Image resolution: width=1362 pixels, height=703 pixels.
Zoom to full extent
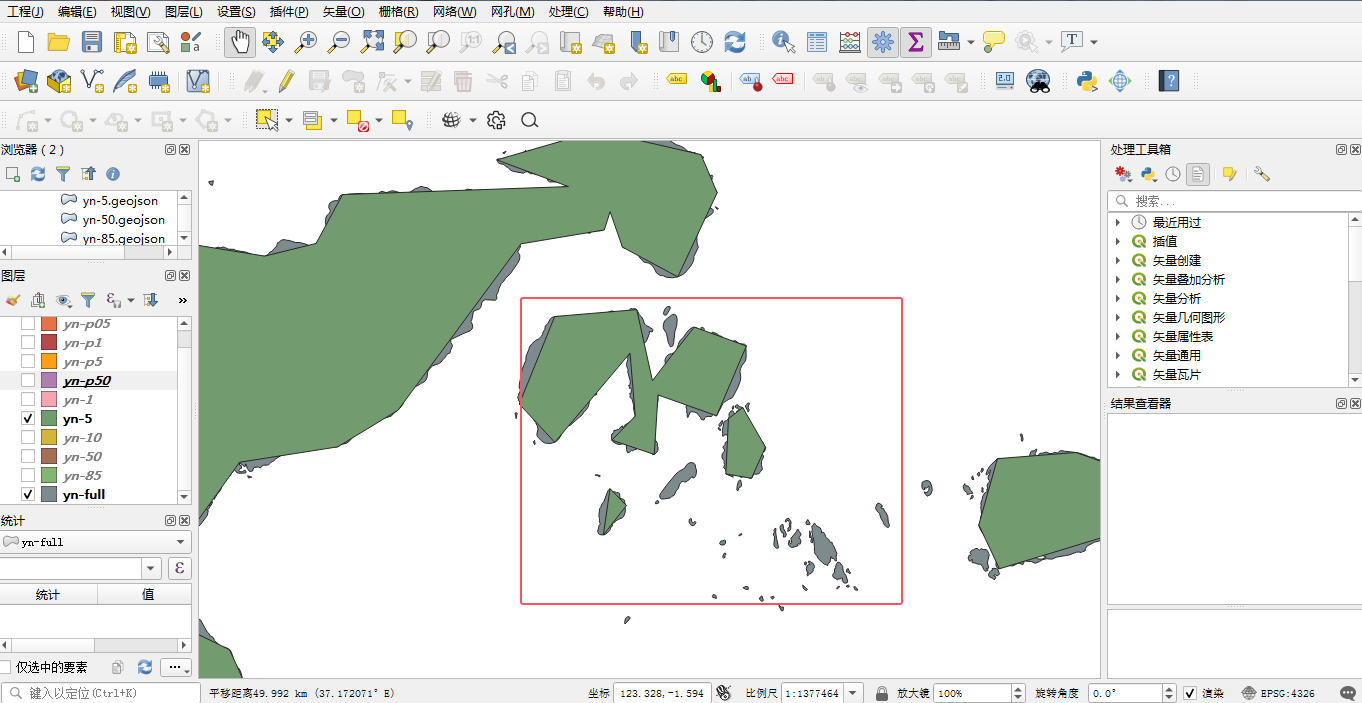pos(372,42)
